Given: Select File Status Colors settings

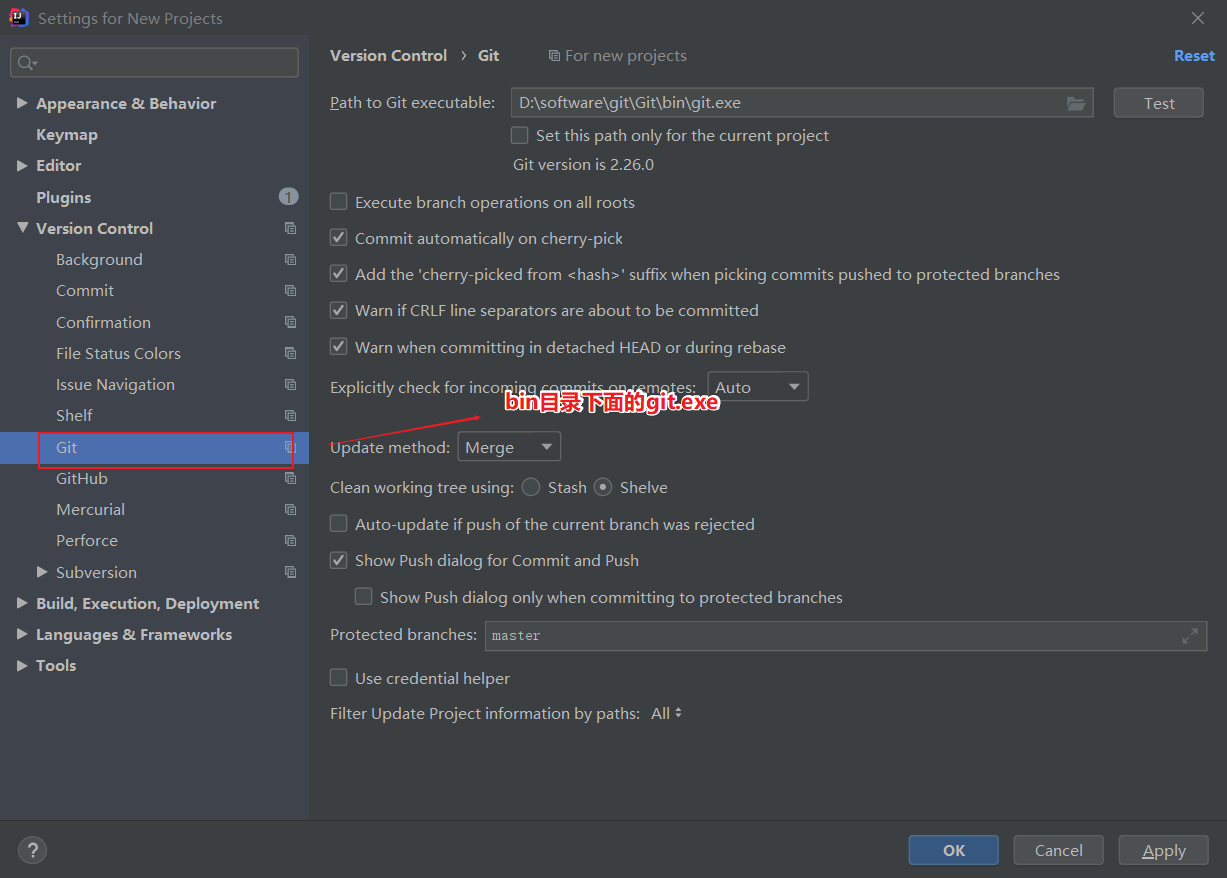Looking at the screenshot, I should 118,353.
